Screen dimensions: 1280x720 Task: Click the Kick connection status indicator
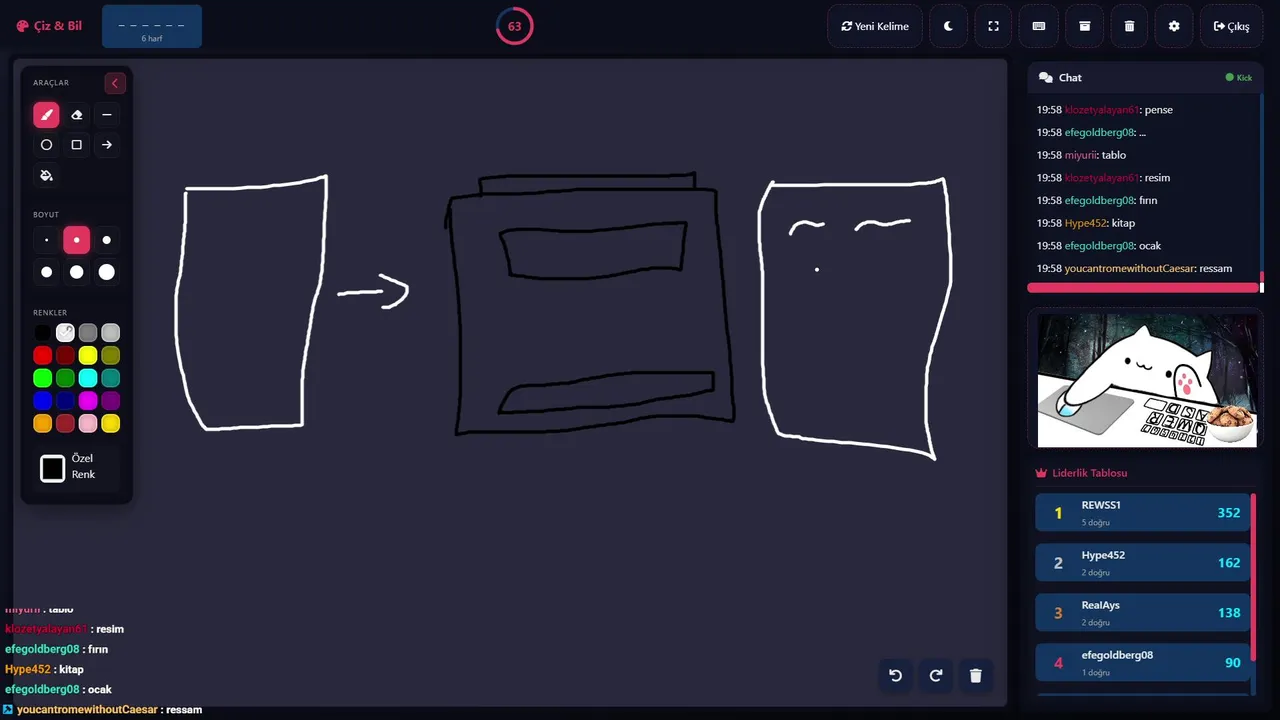click(x=1238, y=77)
